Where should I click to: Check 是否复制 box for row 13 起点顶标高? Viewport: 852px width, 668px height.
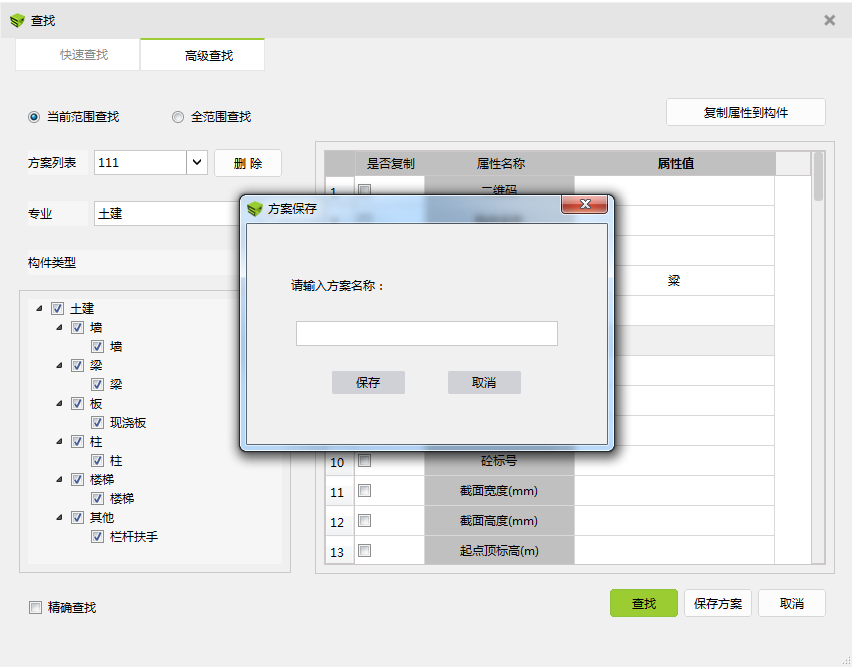365,551
